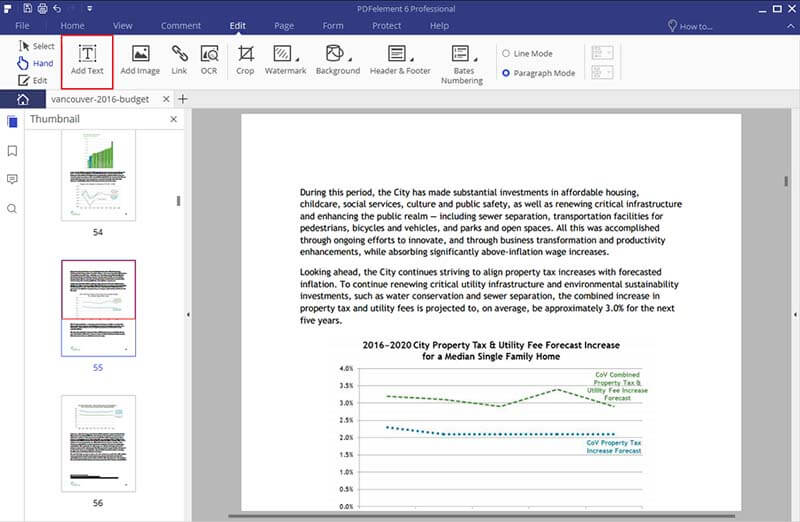This screenshot has height=522, width=800.
Task: Click the Add Image tool
Action: (x=140, y=59)
